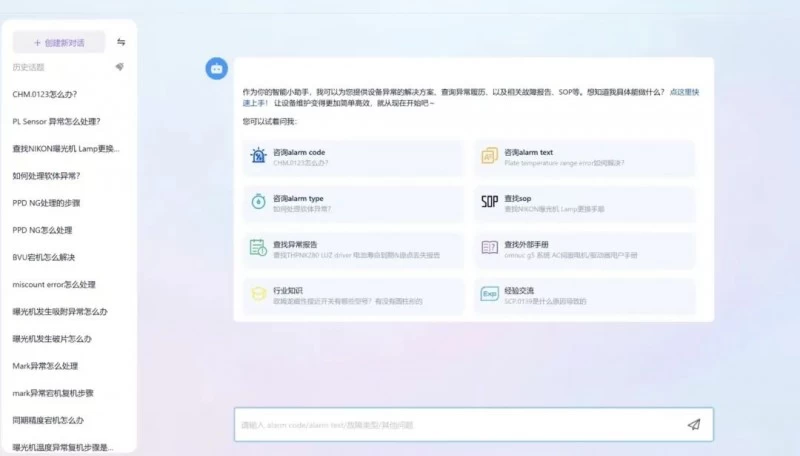
Task: Open history item Mark异常怎么处理
Action: (x=45, y=366)
